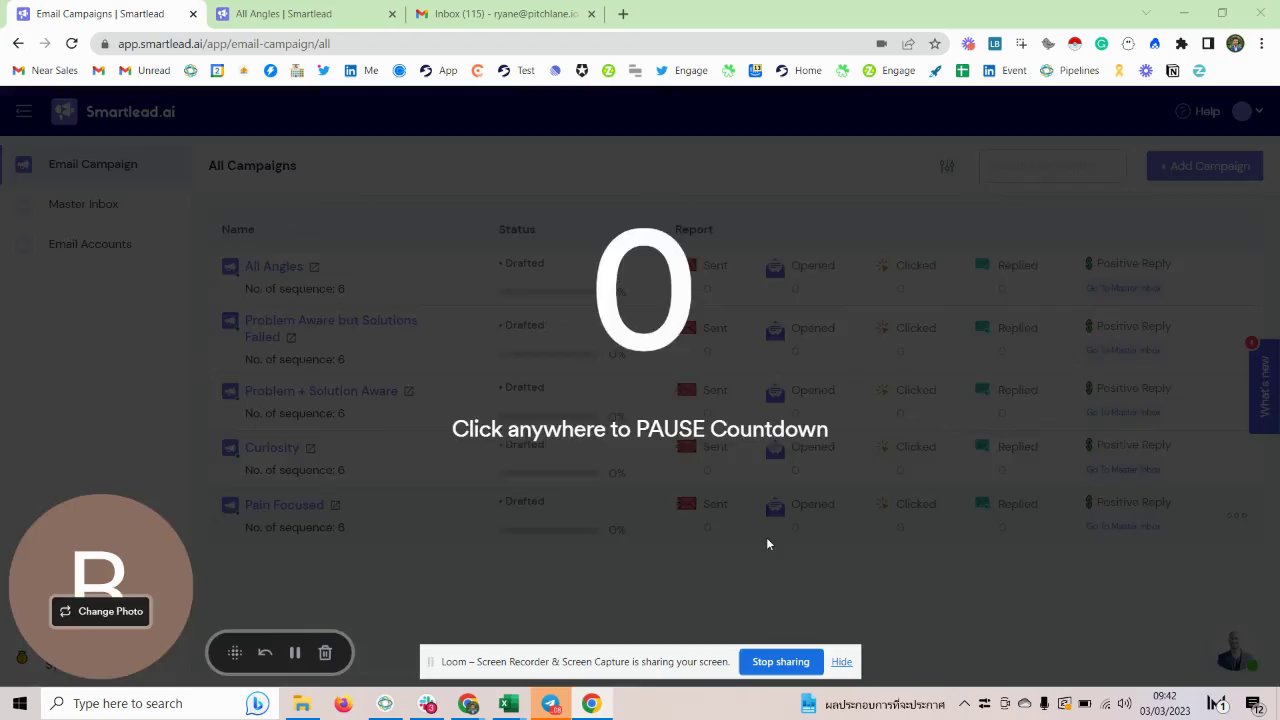
Task: Focus the campaign search field
Action: pos(1052,166)
